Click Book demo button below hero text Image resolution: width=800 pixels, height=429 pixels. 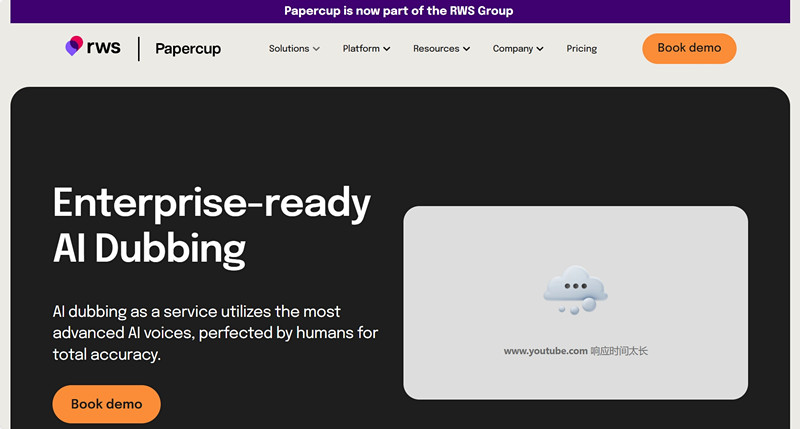[x=107, y=404]
